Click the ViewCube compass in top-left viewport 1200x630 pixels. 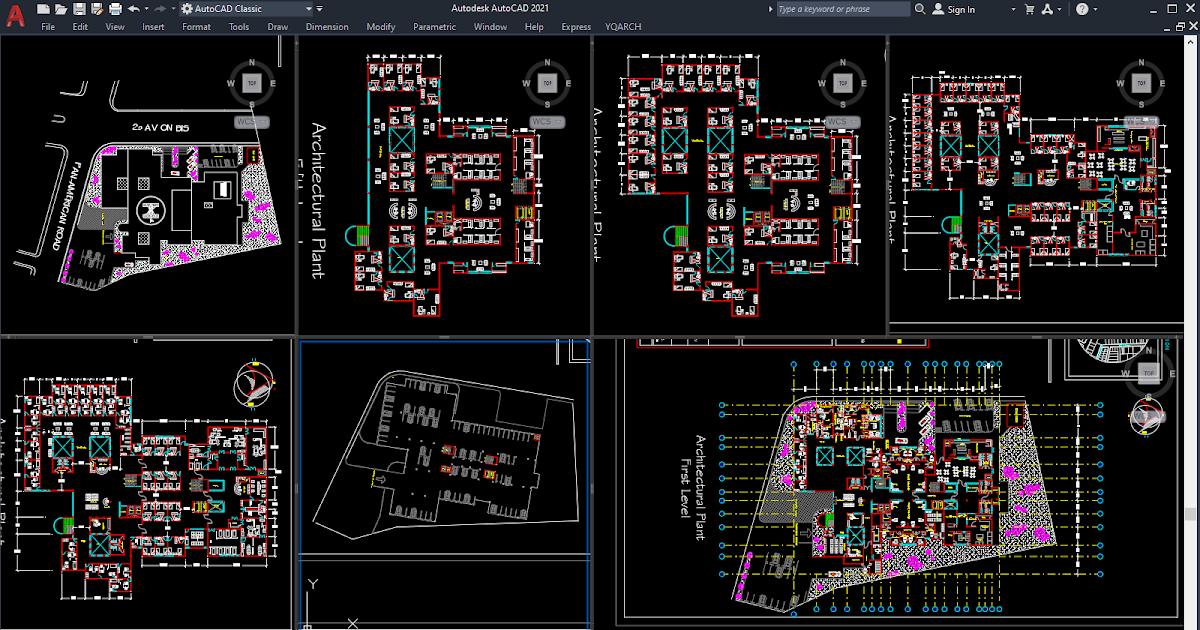(x=251, y=82)
